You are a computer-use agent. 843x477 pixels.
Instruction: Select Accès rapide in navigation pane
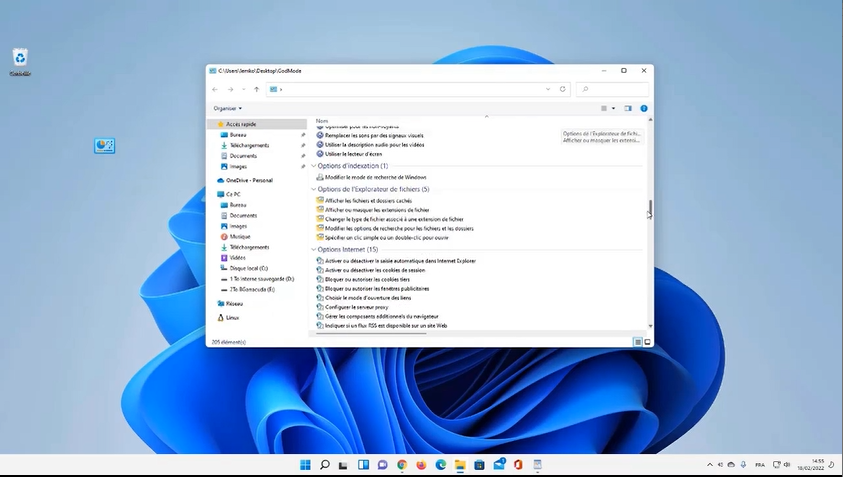(241, 124)
